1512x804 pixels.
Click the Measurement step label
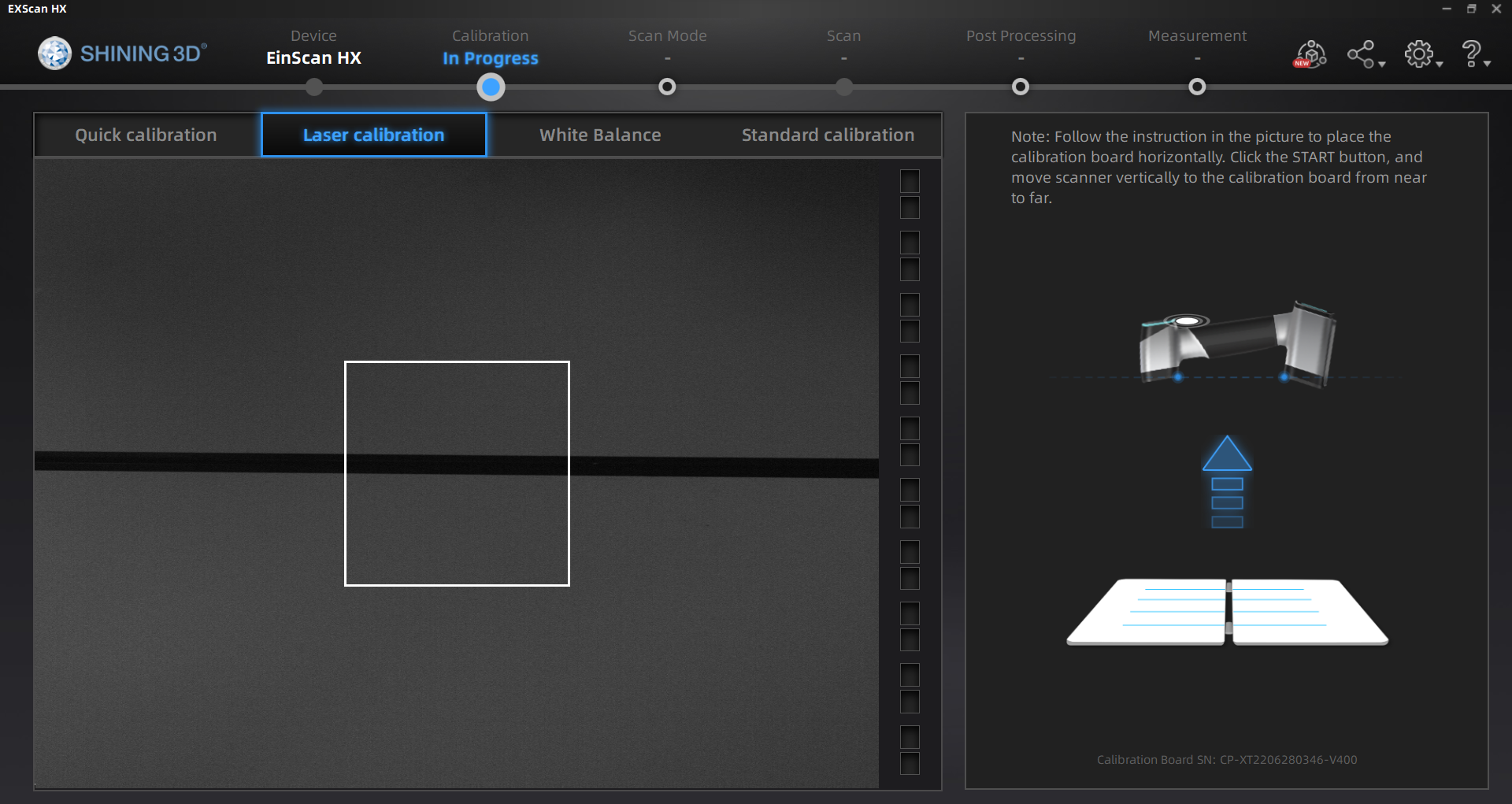[x=1197, y=35]
